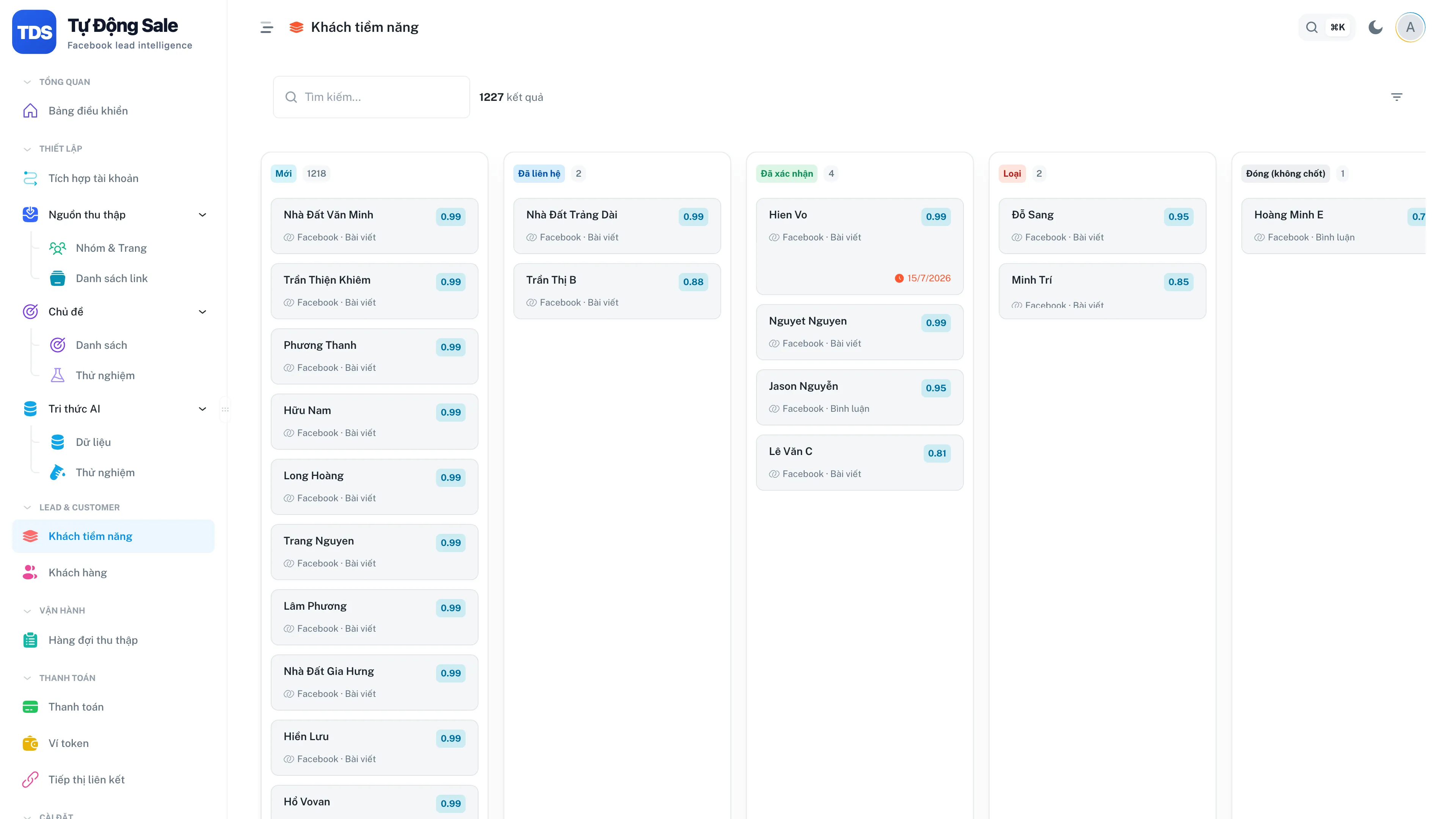
Task: Click Hiền Lưu lead name
Action: click(x=306, y=736)
